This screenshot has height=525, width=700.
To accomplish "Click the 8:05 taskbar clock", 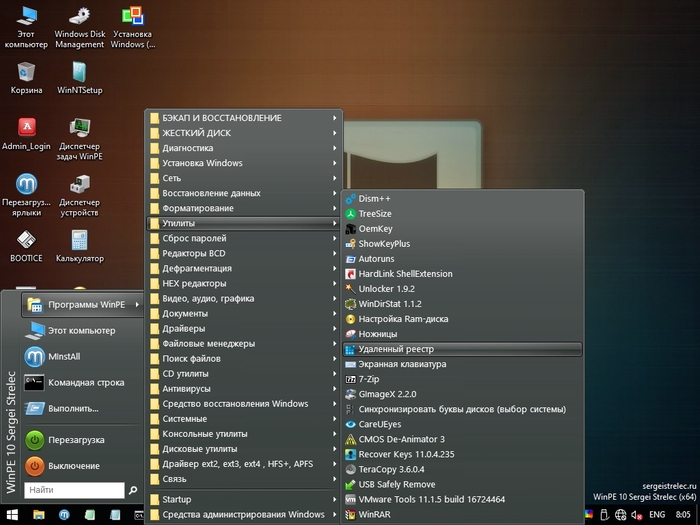I will tap(683, 515).
